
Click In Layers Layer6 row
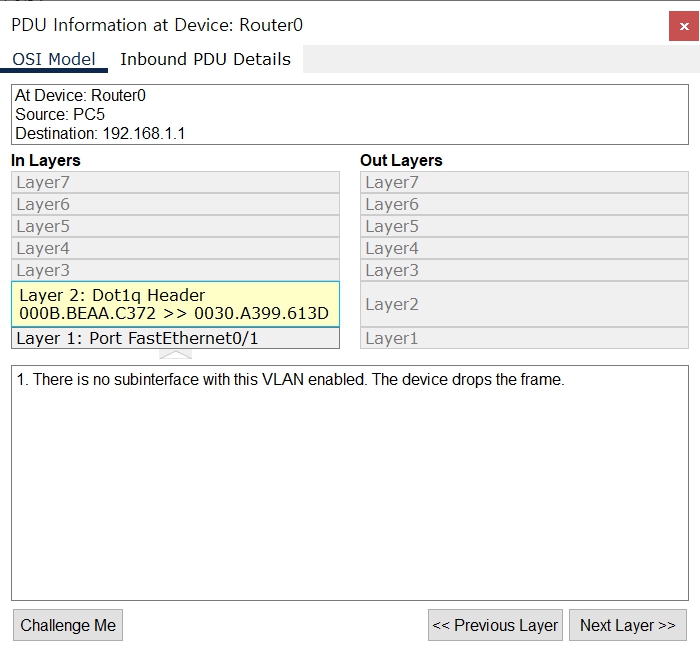[175, 204]
